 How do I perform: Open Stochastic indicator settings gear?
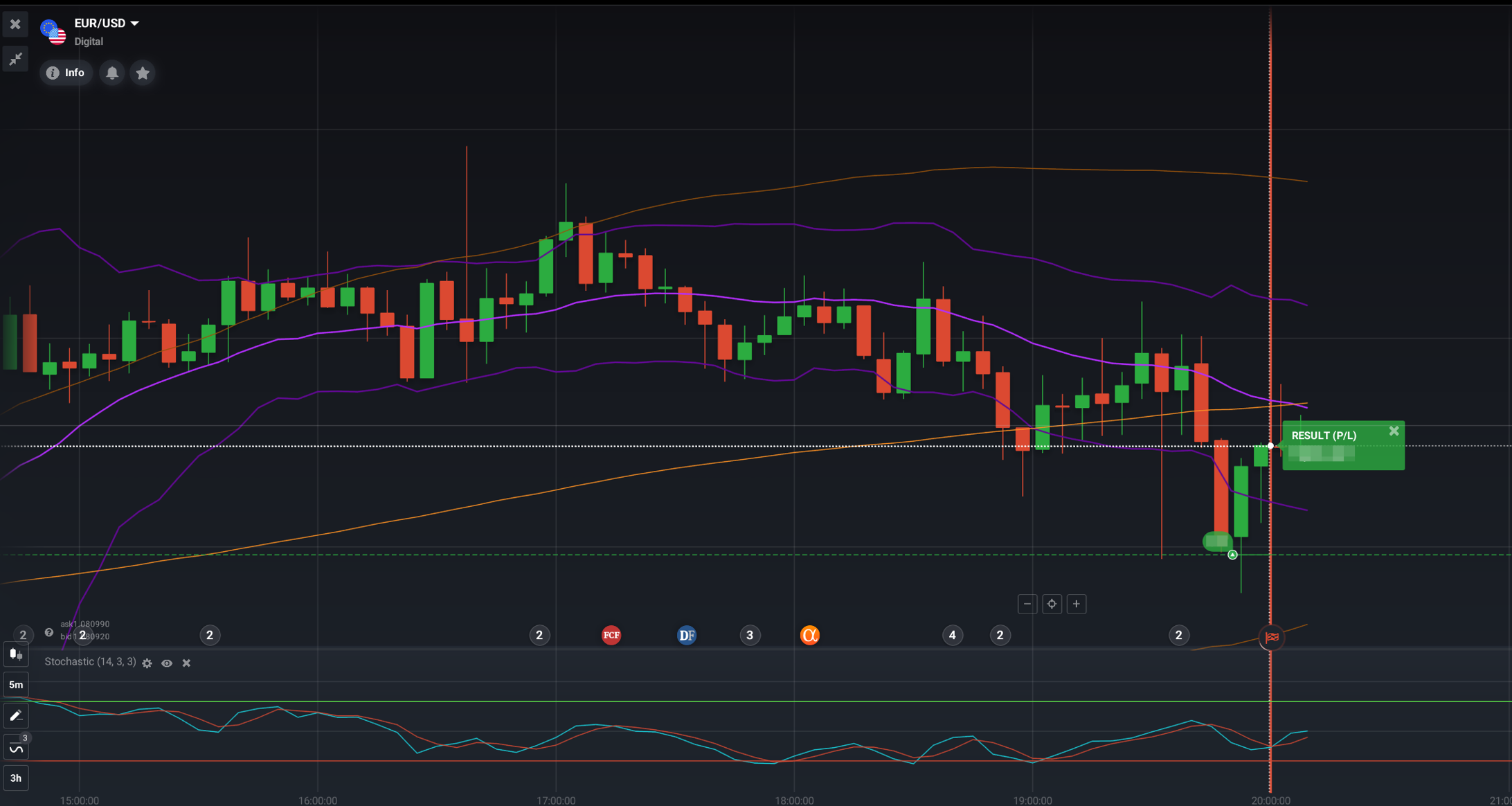tap(147, 663)
